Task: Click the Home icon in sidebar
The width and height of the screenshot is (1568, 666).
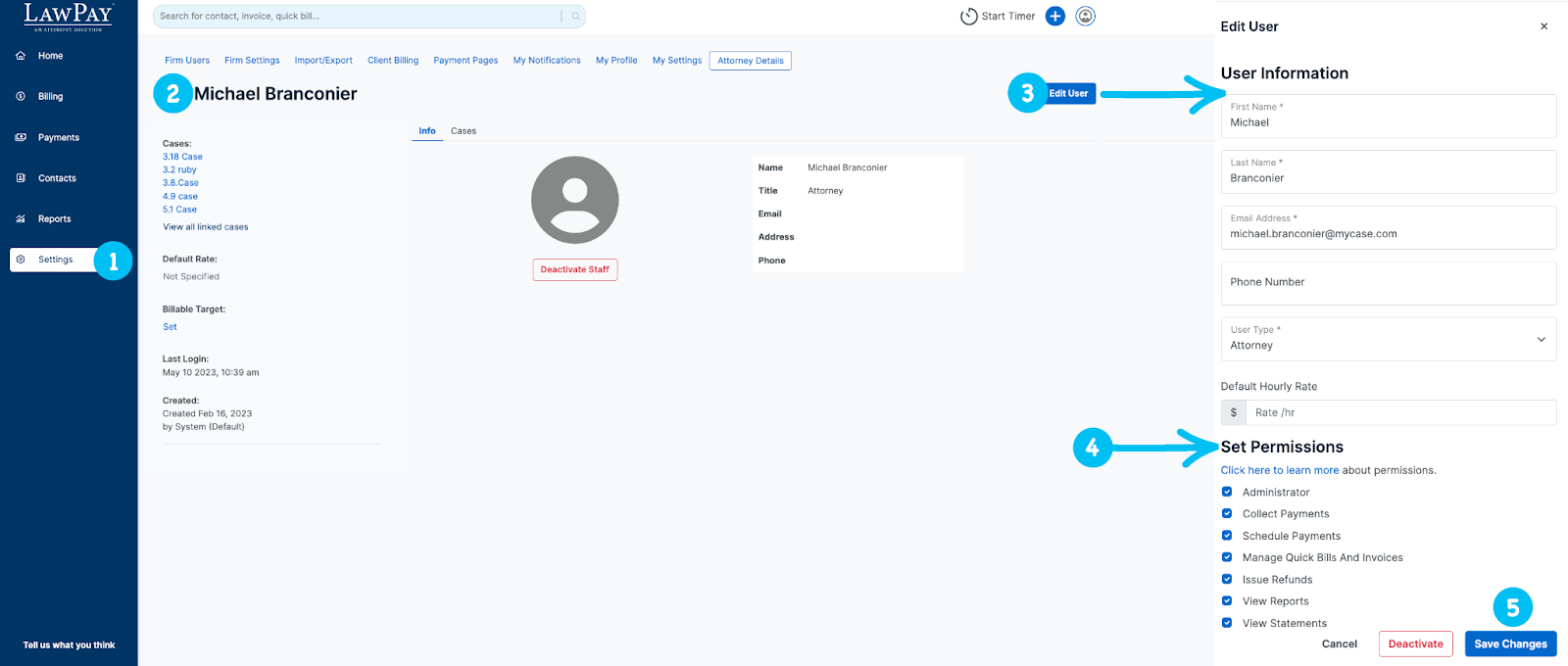Action: pos(21,56)
